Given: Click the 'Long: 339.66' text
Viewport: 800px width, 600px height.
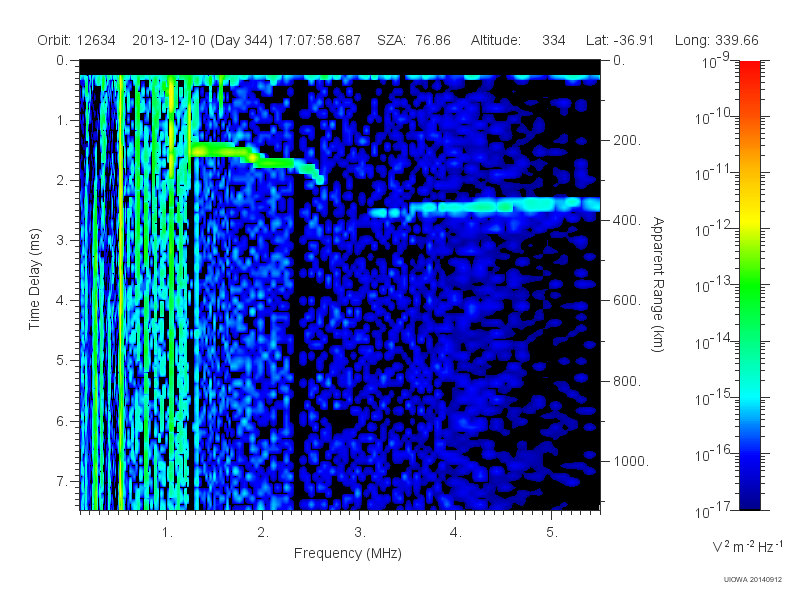Looking at the screenshot, I should pos(717,40).
